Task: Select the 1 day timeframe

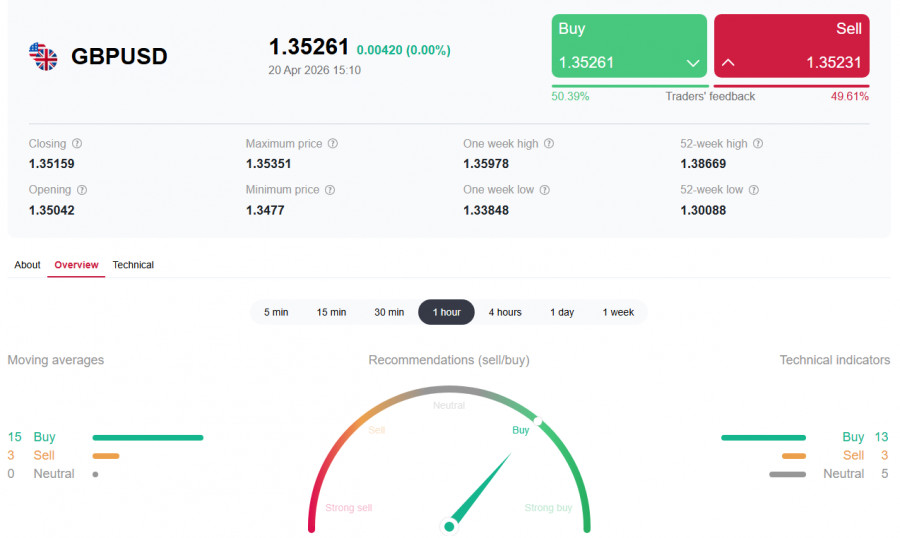Action: tap(562, 312)
